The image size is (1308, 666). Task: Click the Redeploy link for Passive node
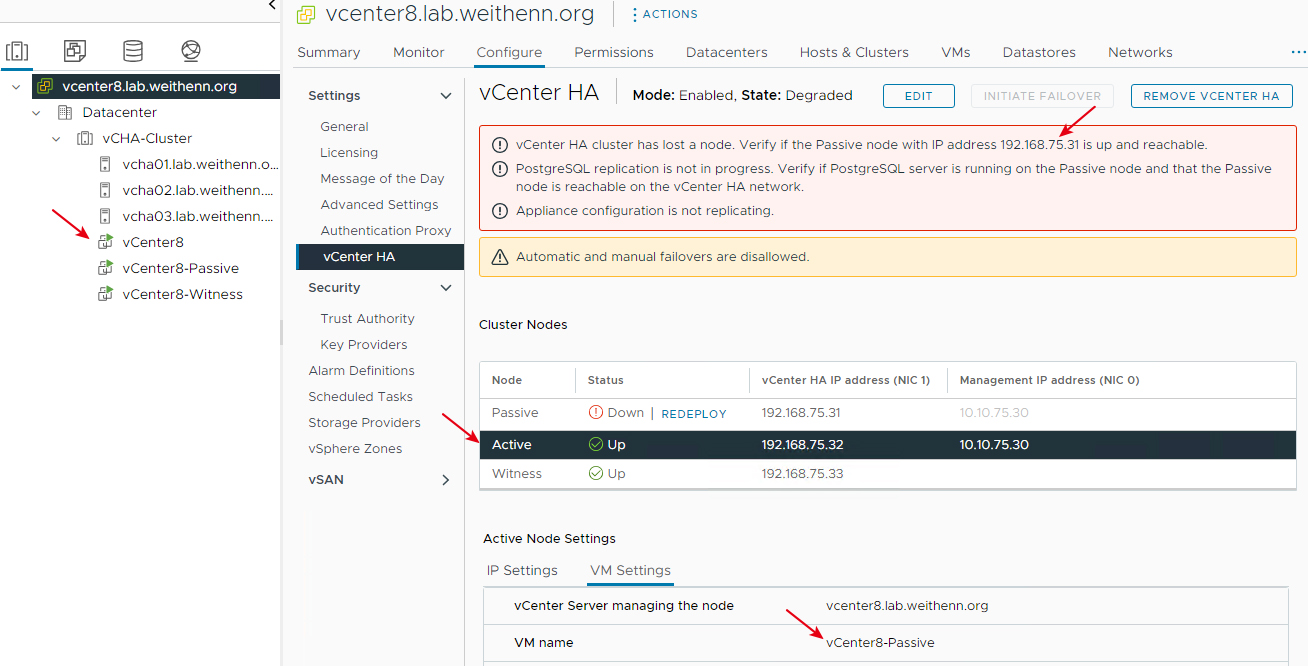pyautogui.click(x=694, y=413)
